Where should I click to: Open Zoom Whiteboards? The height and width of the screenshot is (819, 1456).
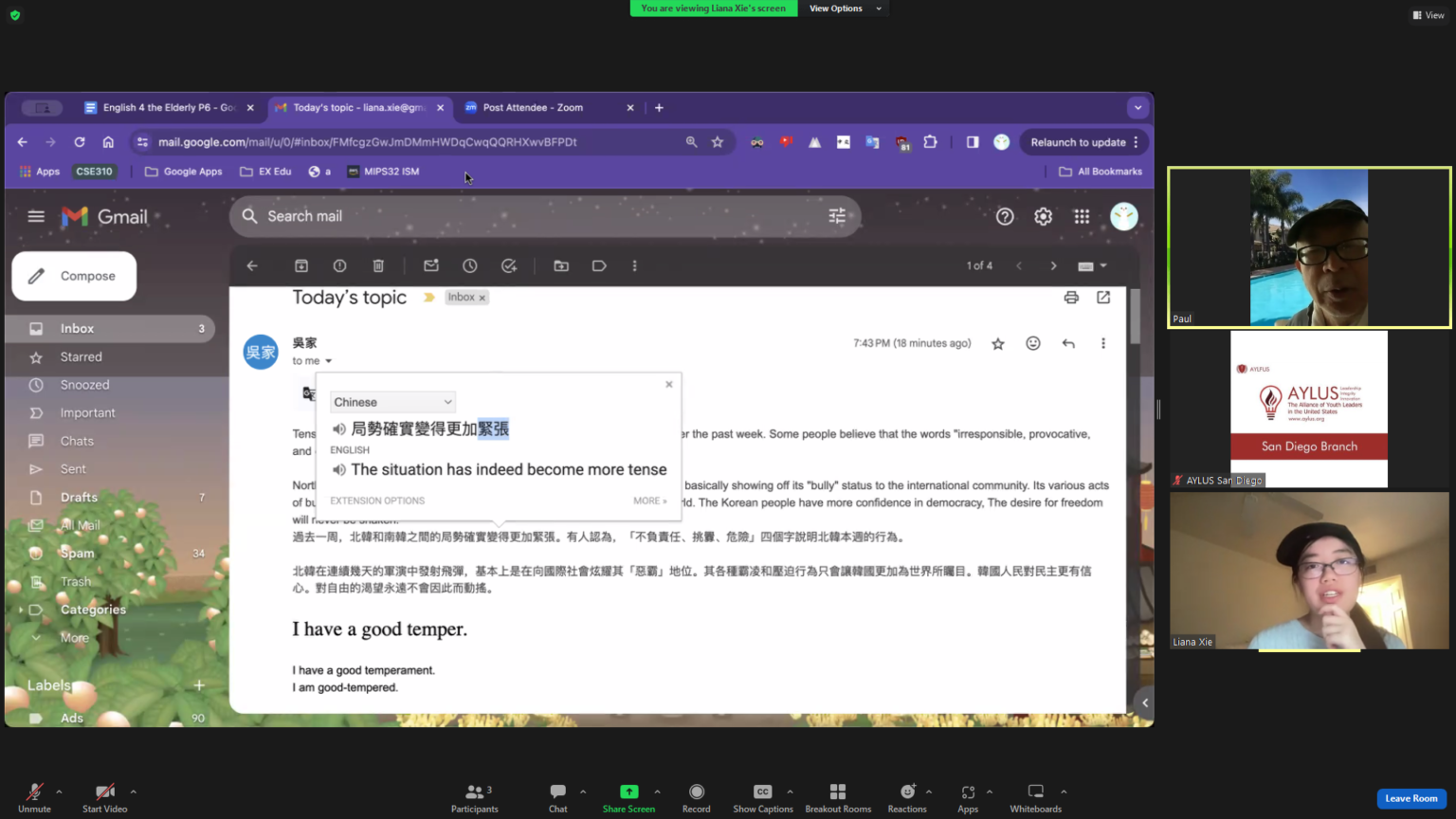click(1035, 797)
